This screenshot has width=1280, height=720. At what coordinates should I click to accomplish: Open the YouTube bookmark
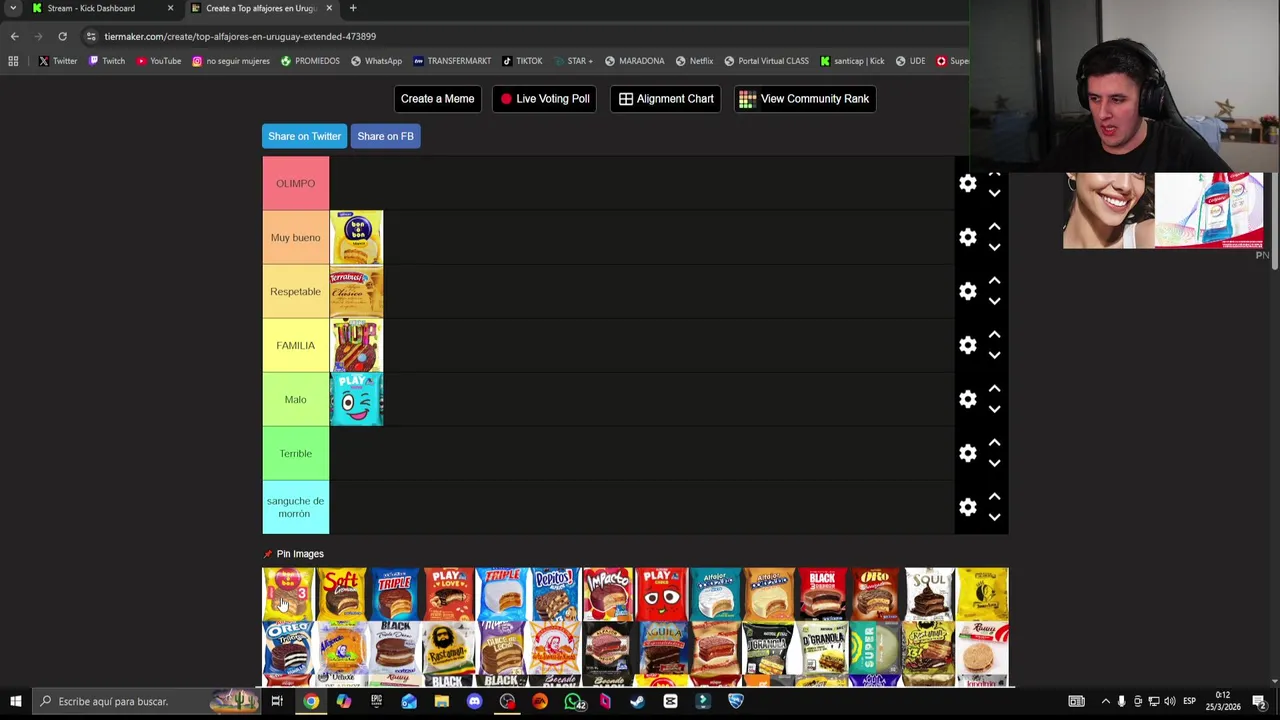tap(158, 61)
